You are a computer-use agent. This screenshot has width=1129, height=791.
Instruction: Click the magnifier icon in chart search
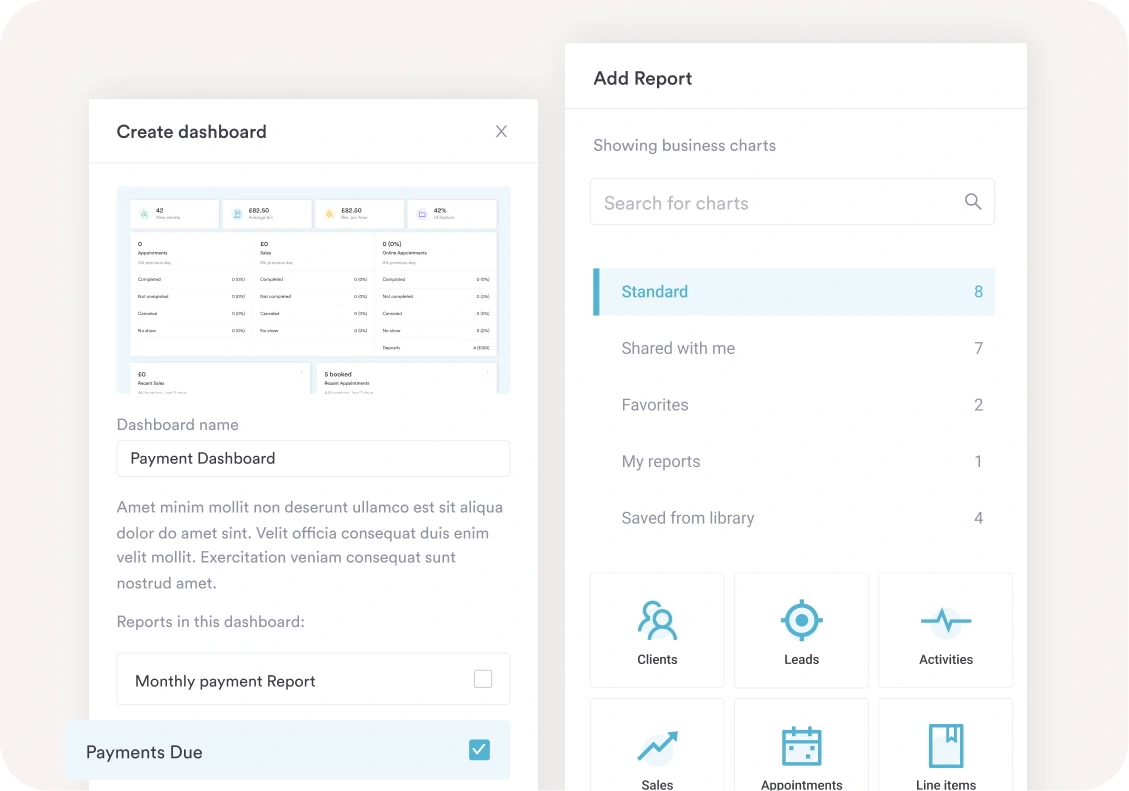(972, 202)
